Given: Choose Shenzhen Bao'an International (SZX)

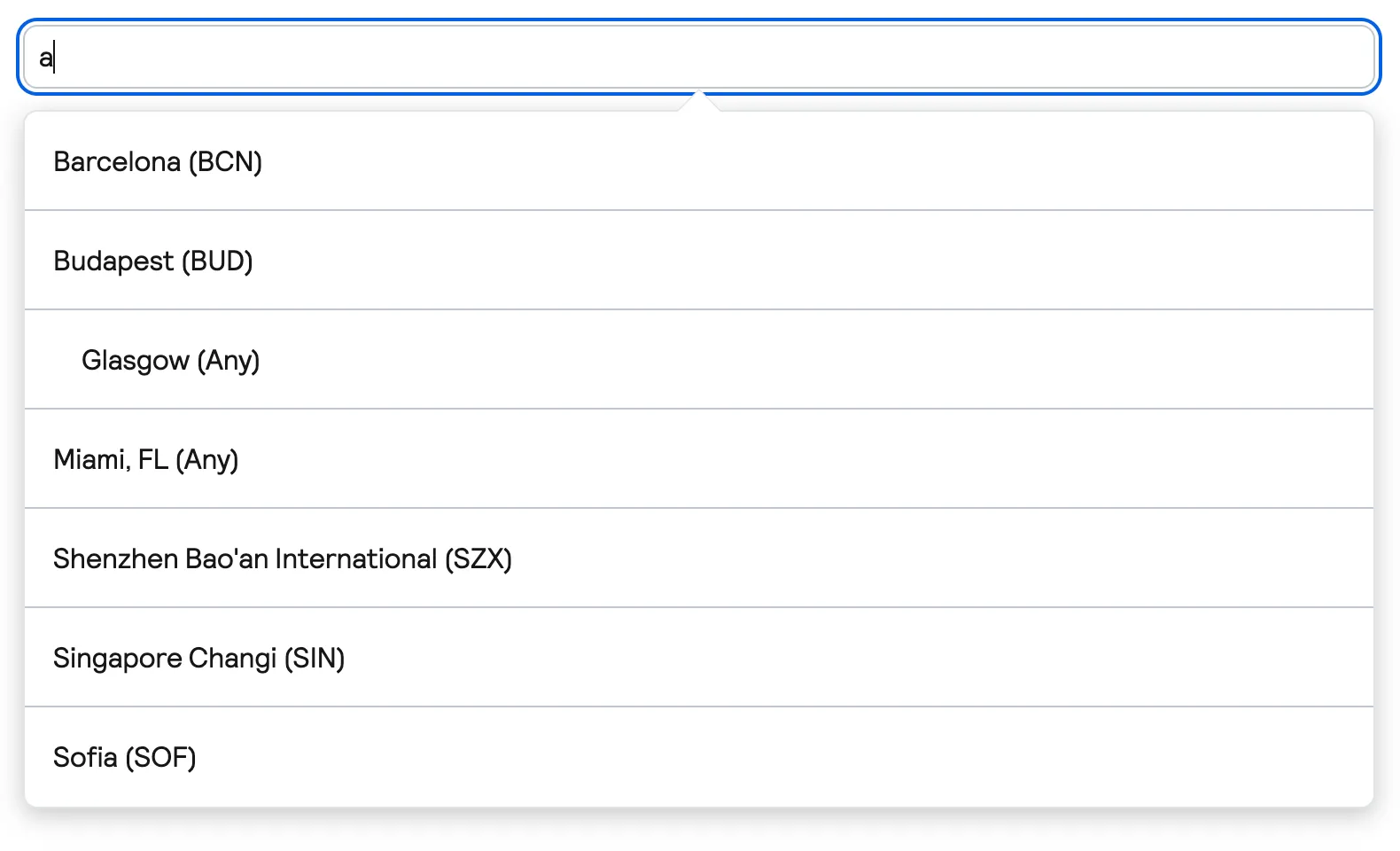Looking at the screenshot, I should (x=283, y=559).
